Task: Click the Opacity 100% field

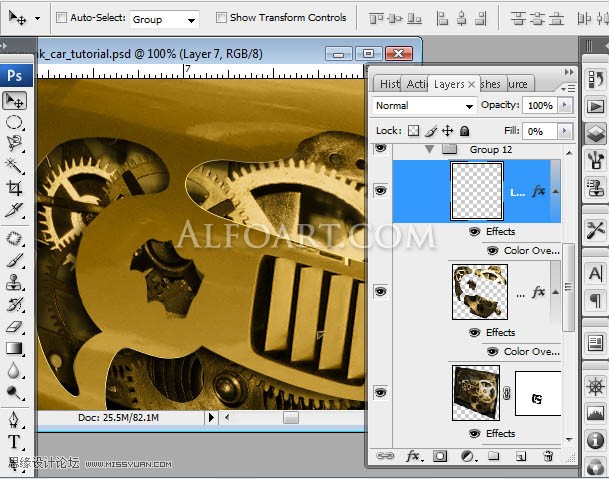Action: tap(540, 105)
